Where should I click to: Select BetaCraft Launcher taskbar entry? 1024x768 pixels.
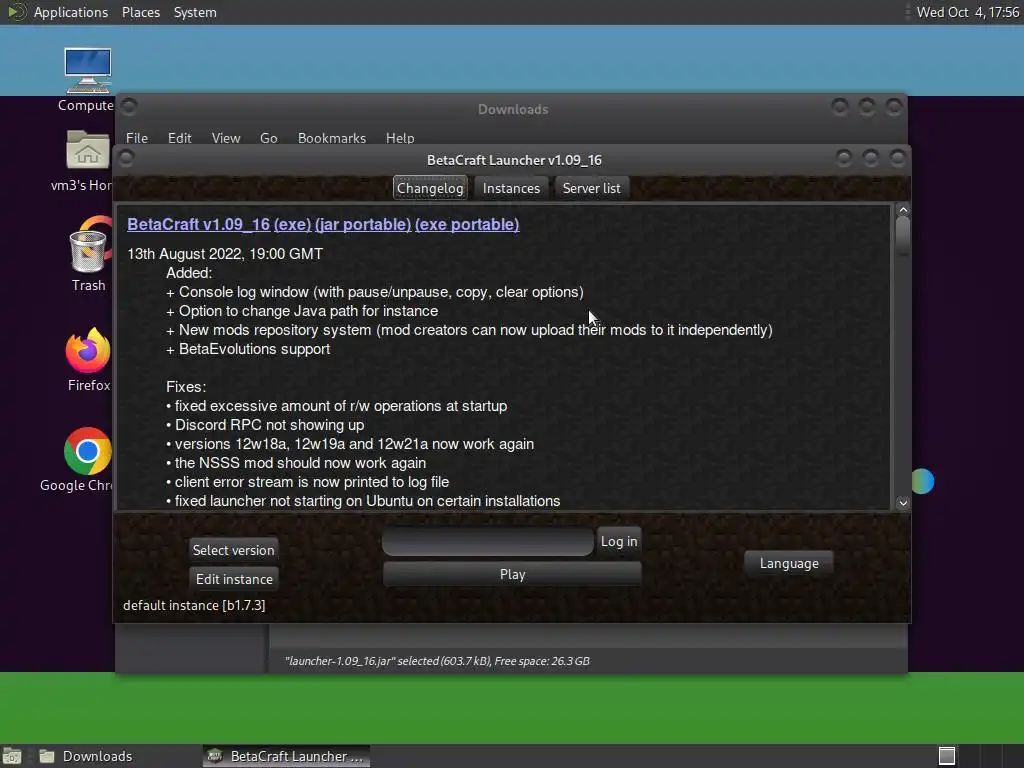(x=286, y=756)
